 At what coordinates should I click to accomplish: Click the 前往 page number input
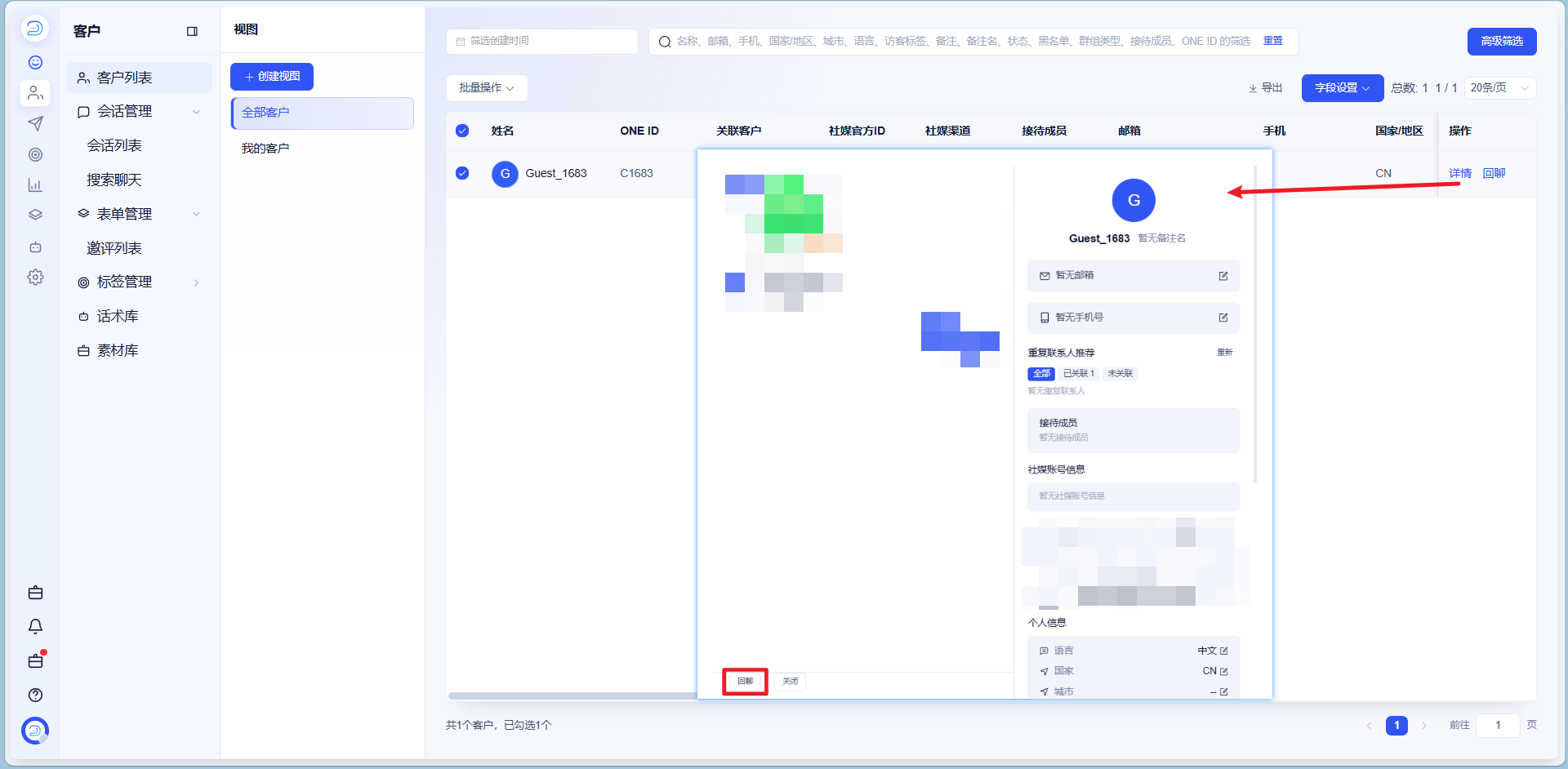click(x=1499, y=726)
